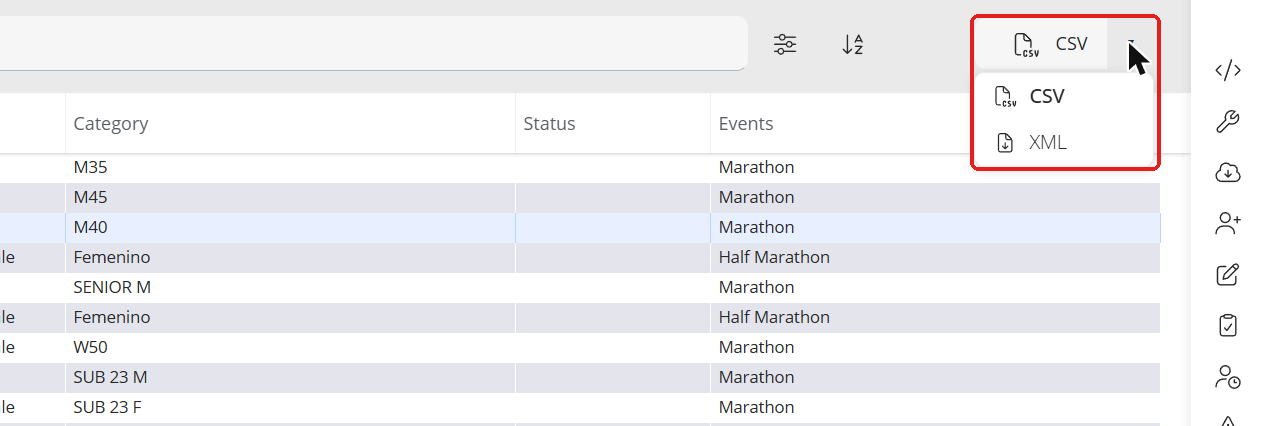The width and height of the screenshot is (1266, 426).
Task: Select the W50 category cell
Action: 291,348
